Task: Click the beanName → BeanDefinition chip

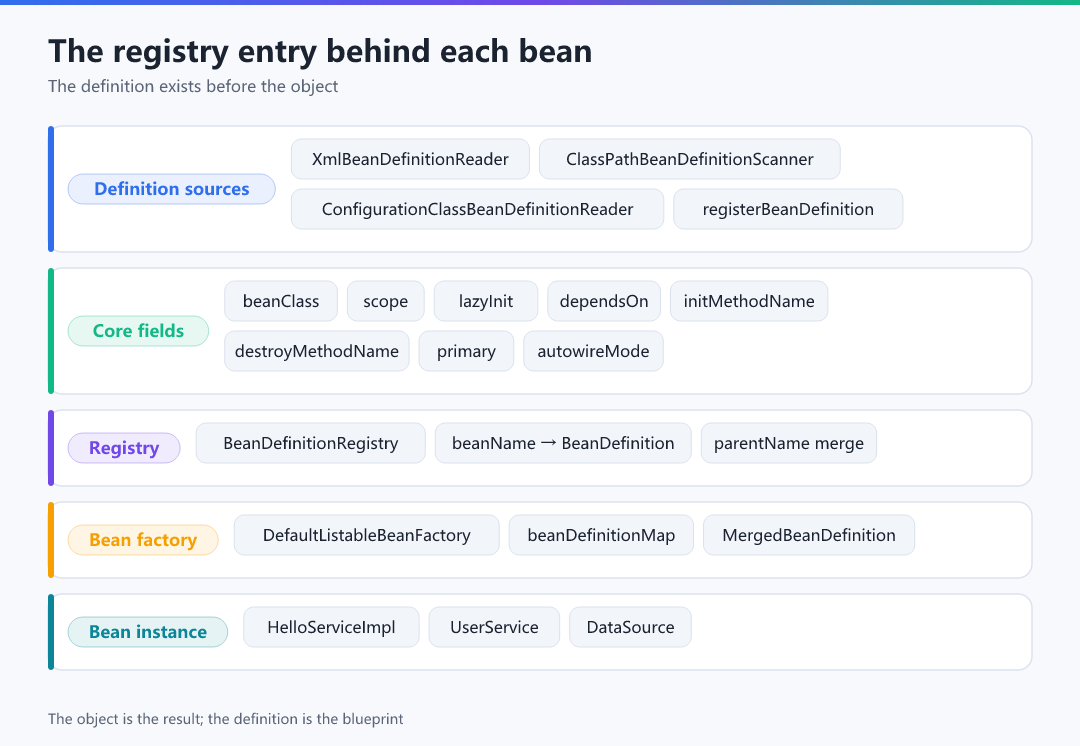Action: (563, 443)
